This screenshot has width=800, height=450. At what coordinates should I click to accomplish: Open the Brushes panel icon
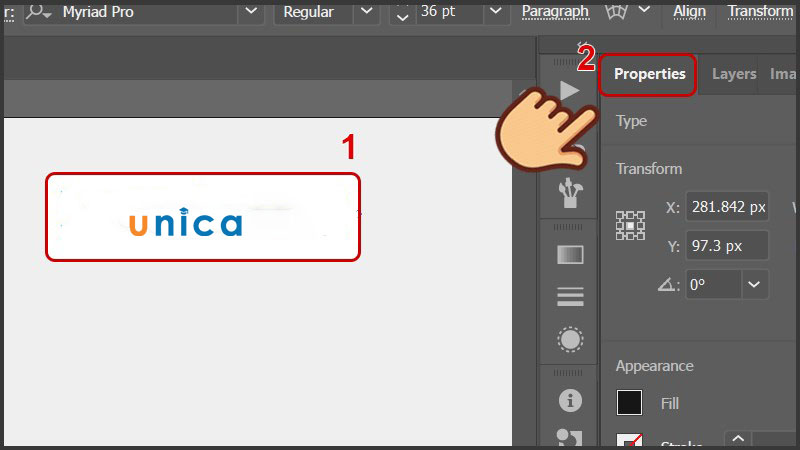(570, 193)
